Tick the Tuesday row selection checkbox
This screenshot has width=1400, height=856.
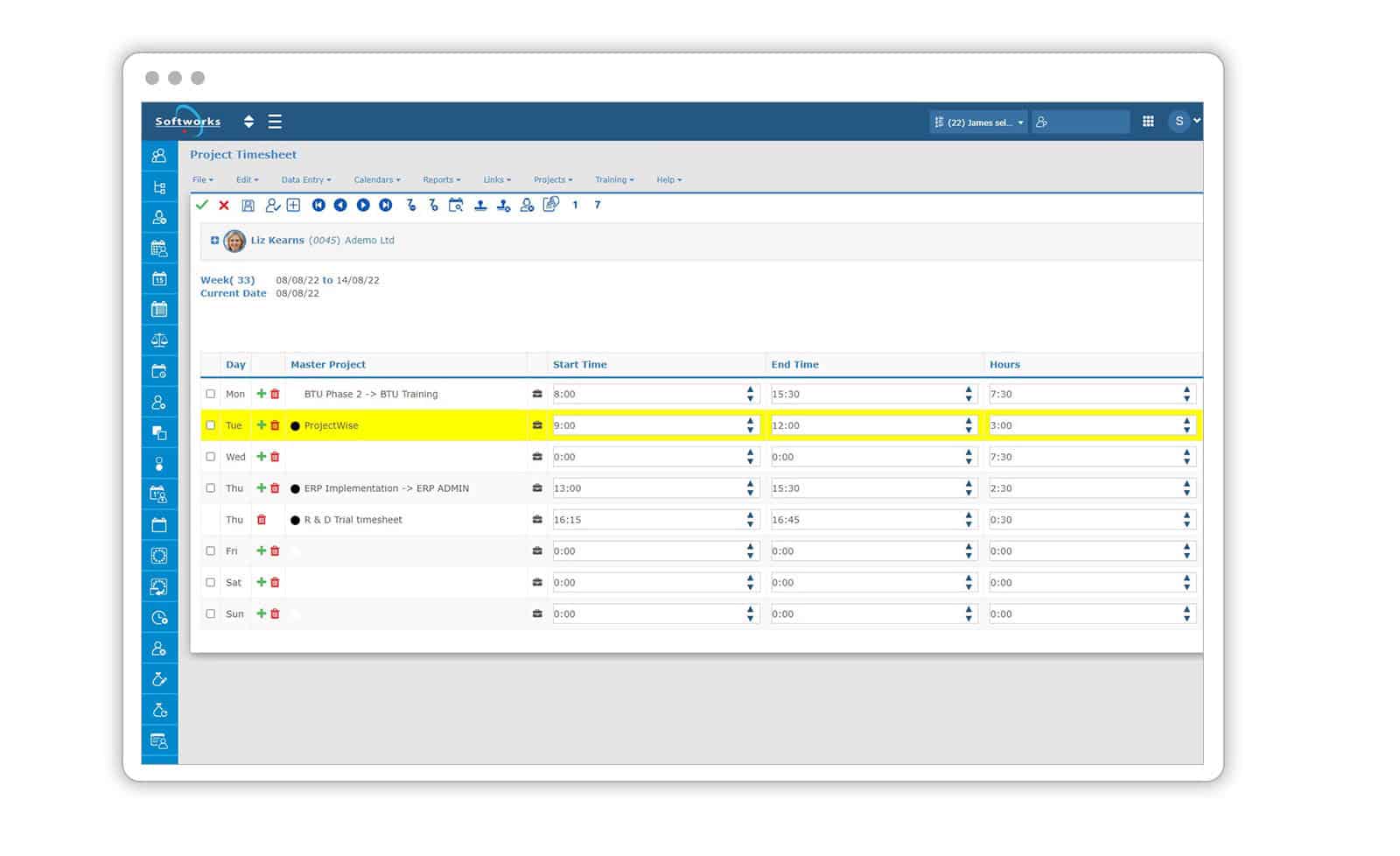(210, 425)
